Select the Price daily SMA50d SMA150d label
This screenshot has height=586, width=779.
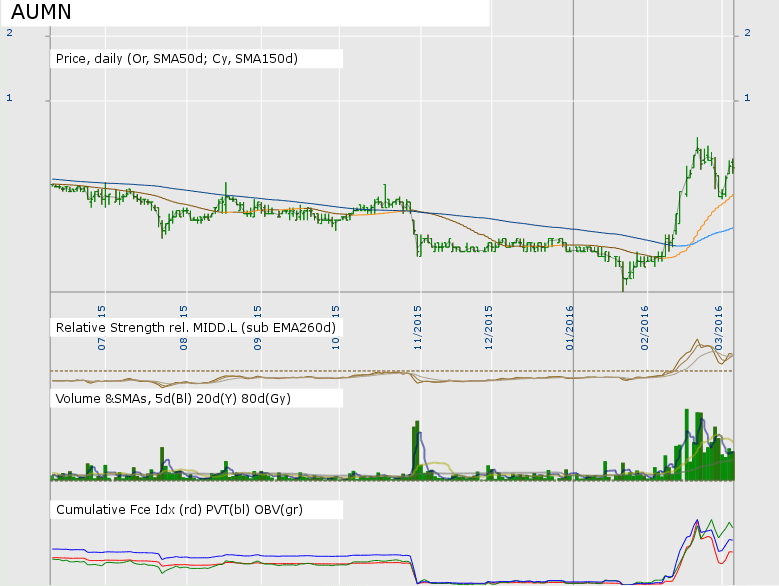coord(177,59)
